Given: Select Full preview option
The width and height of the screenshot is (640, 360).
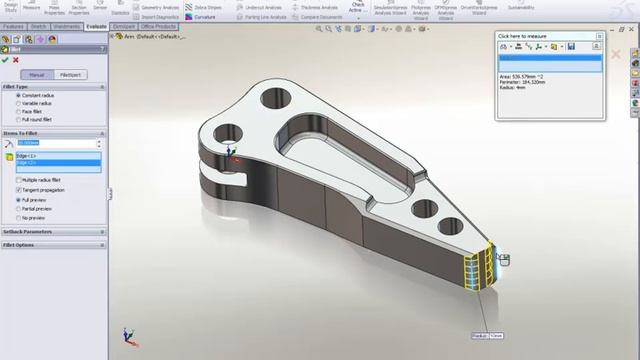Looking at the screenshot, I should click(31, 200).
